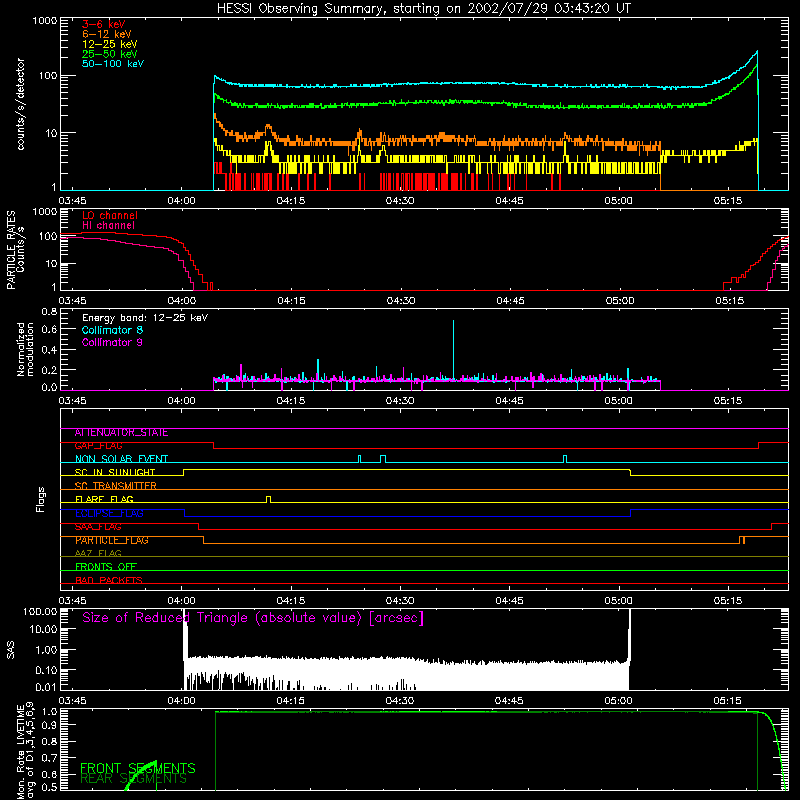This screenshot has width=800, height=800.
Task: Click the SC_IN_SUNLIGHT flag label
Action: point(115,472)
